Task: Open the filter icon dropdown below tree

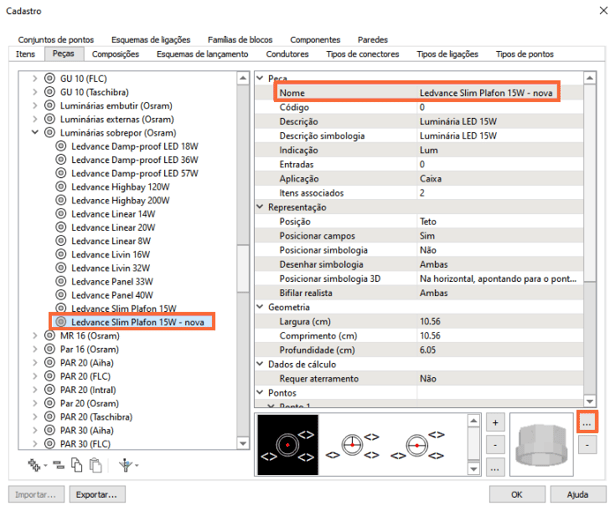Action: tap(127, 464)
